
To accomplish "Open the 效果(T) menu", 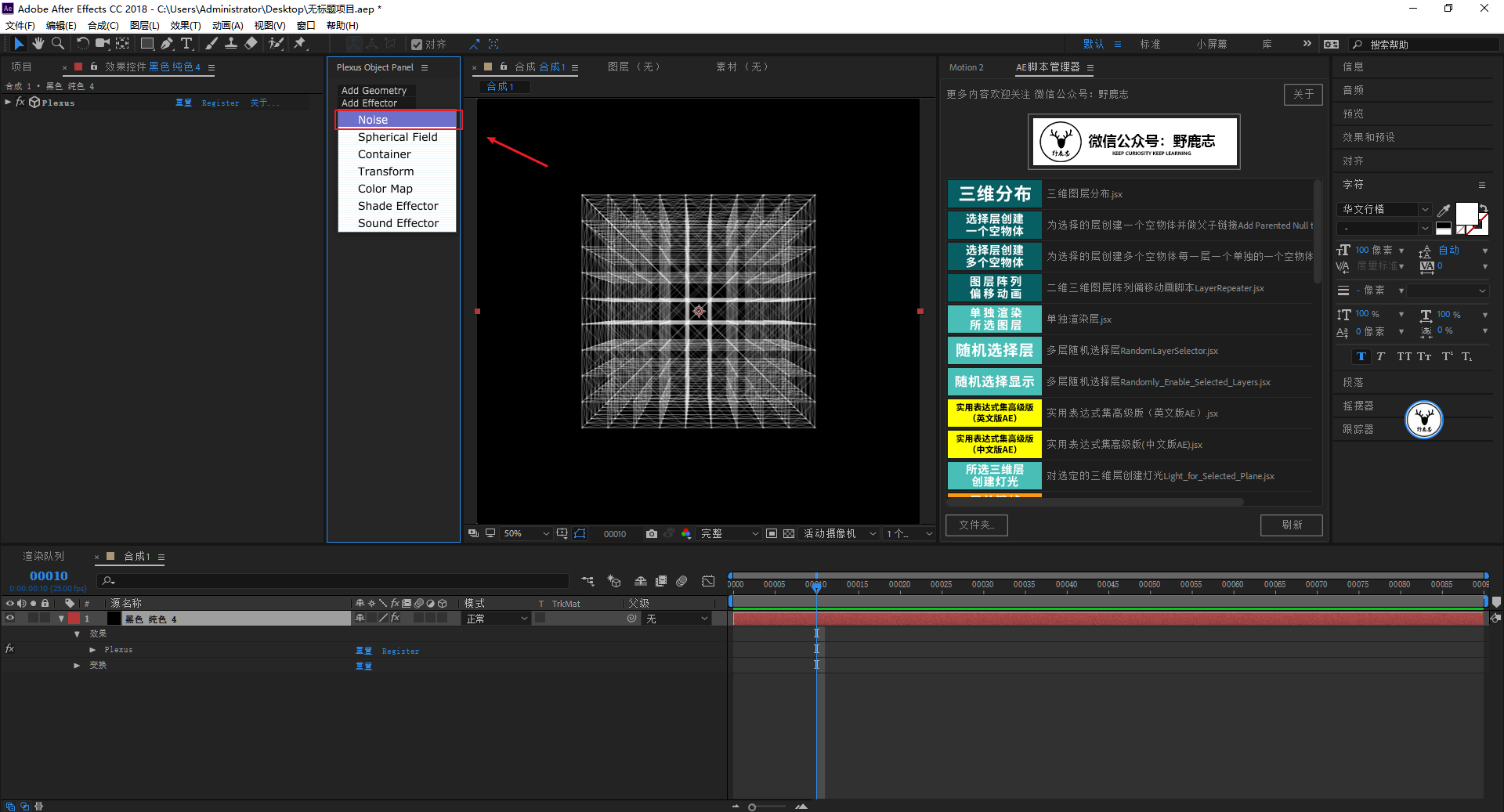I will (186, 26).
